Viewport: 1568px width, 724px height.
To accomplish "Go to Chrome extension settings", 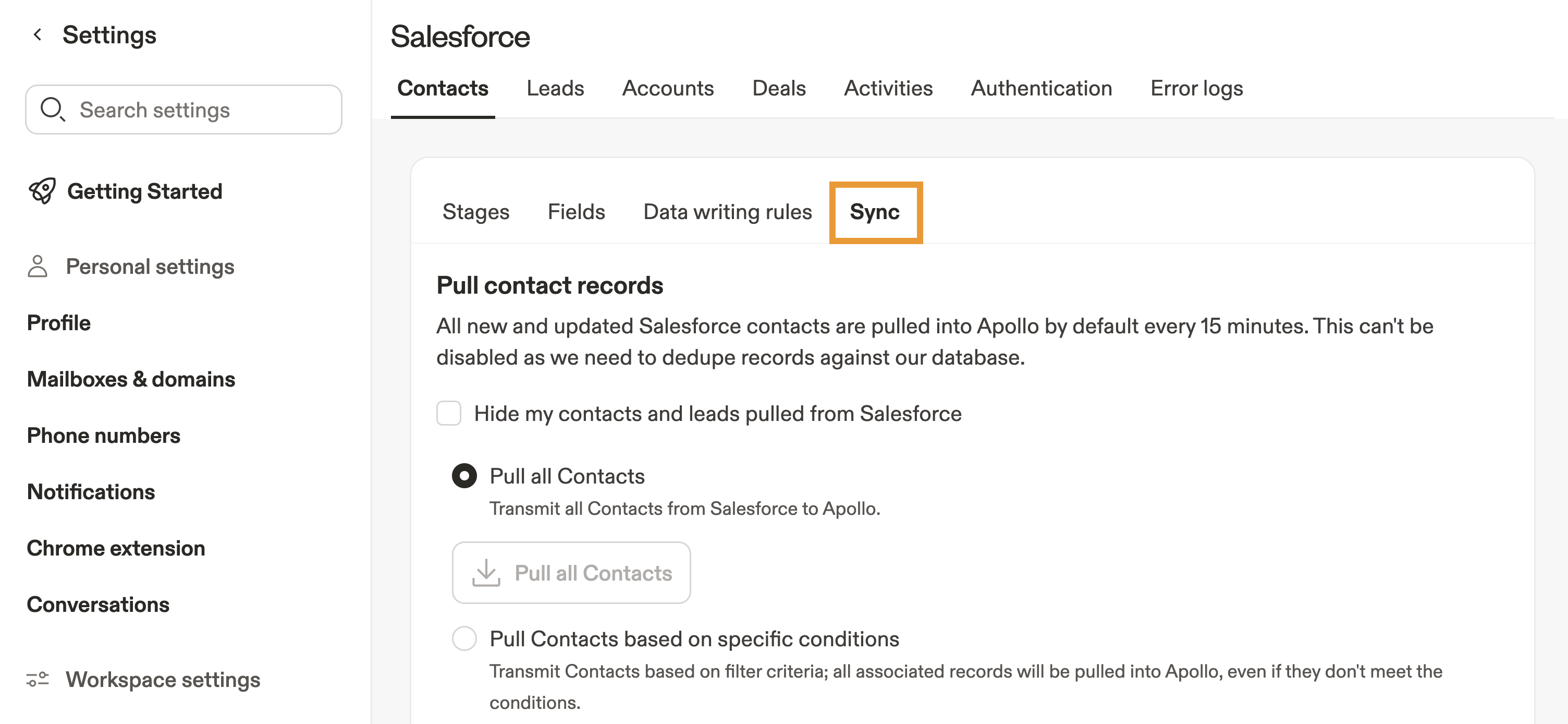I will [x=116, y=548].
